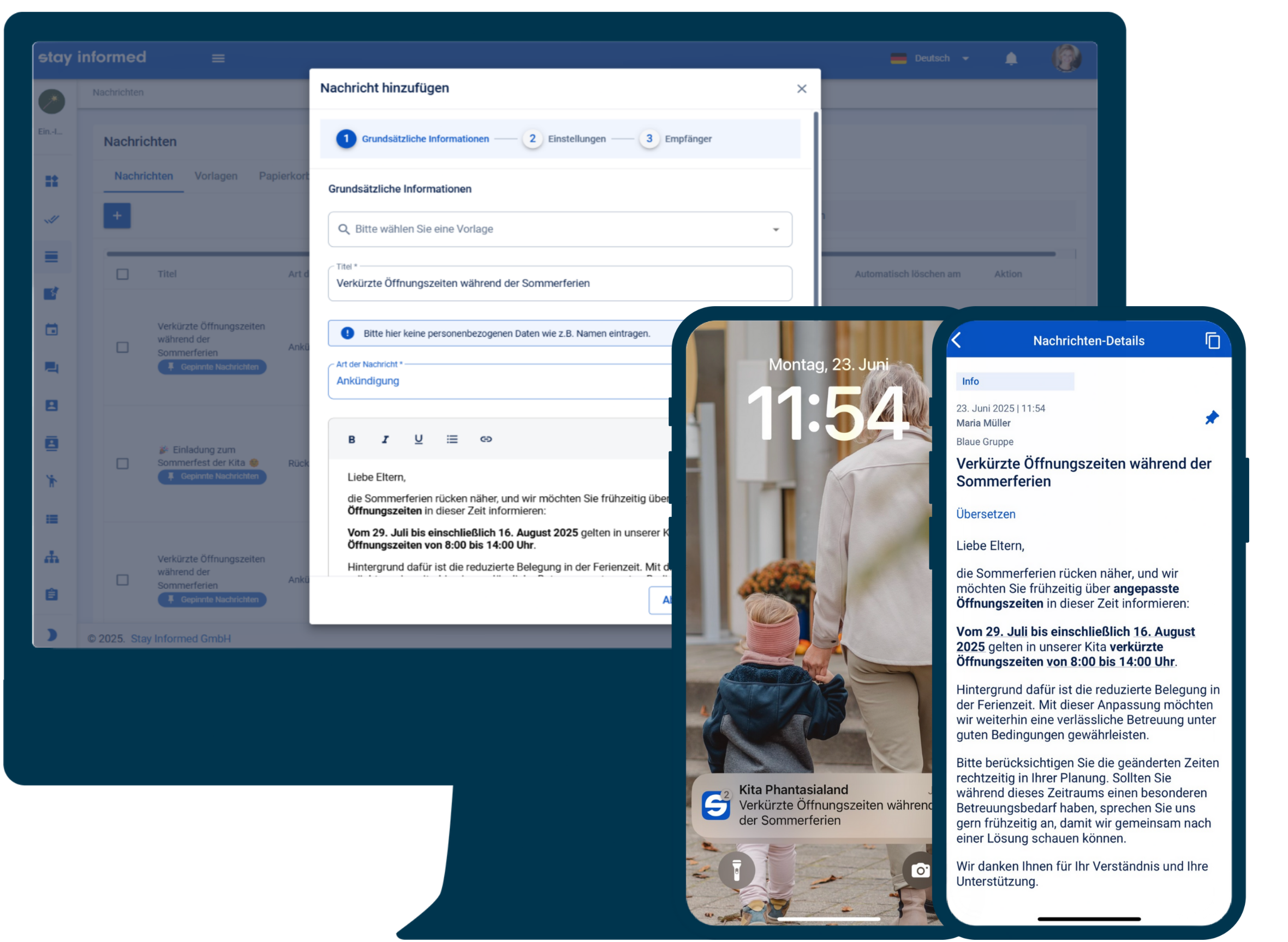The width and height of the screenshot is (1288, 942).
Task: Tap the copy icon in Nachrichten-Details header
Action: 1212,341
